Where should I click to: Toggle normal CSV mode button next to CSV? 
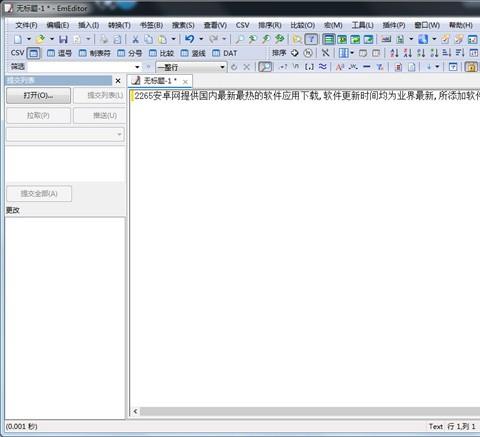point(33,53)
